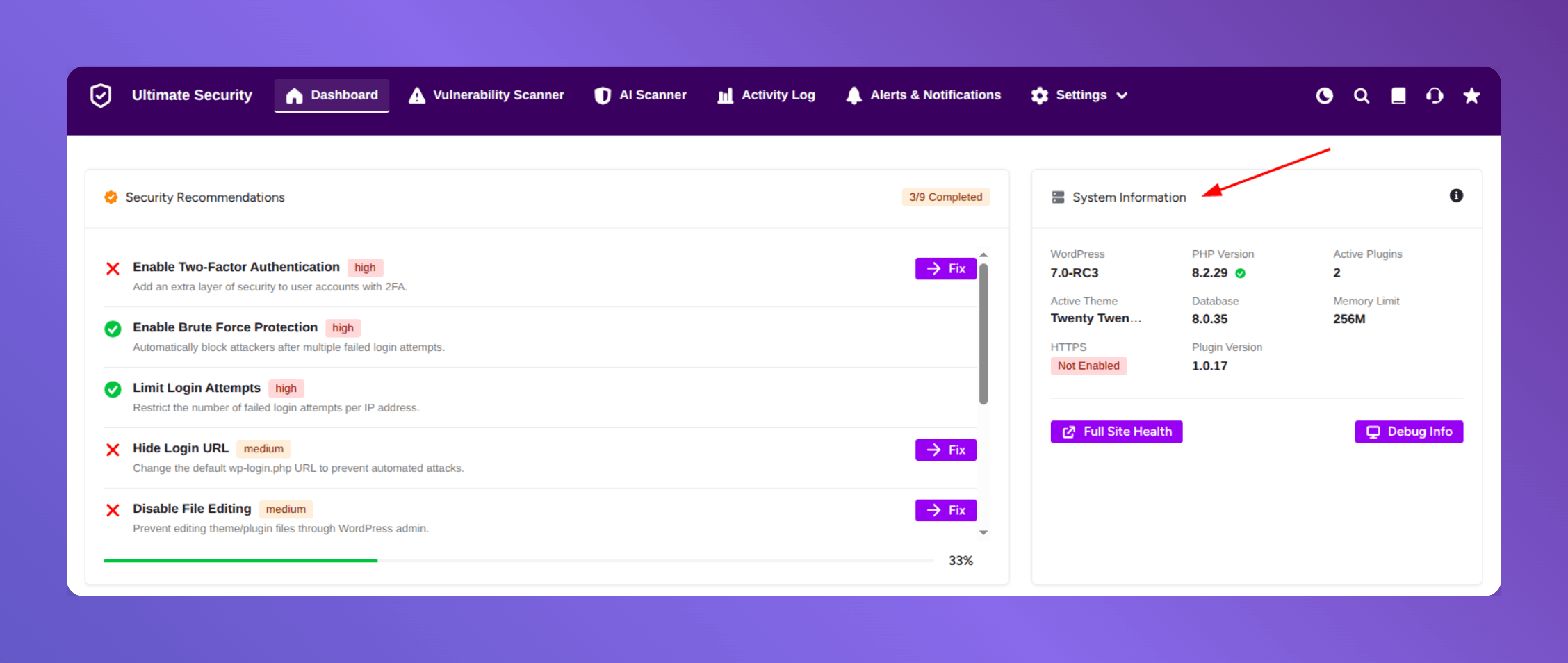Fix the Hide Login URL recommendation

click(945, 450)
